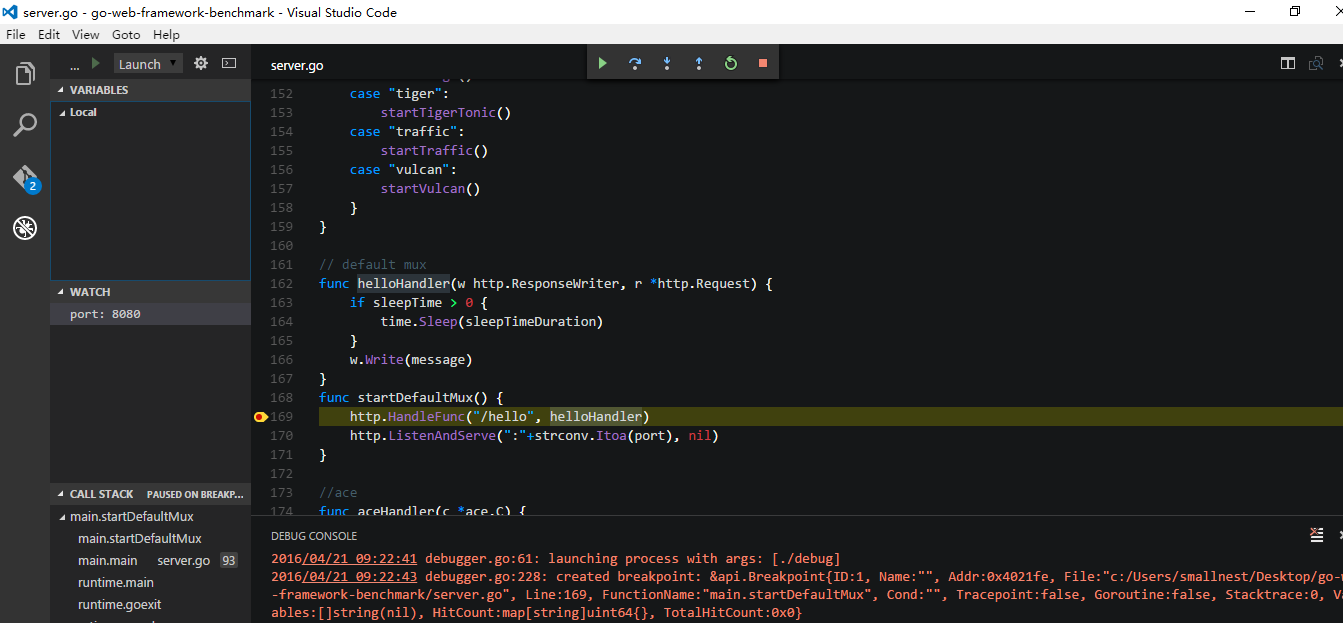Open the Git view with badge 2
Image resolution: width=1343 pixels, height=623 pixels.
(x=25, y=179)
